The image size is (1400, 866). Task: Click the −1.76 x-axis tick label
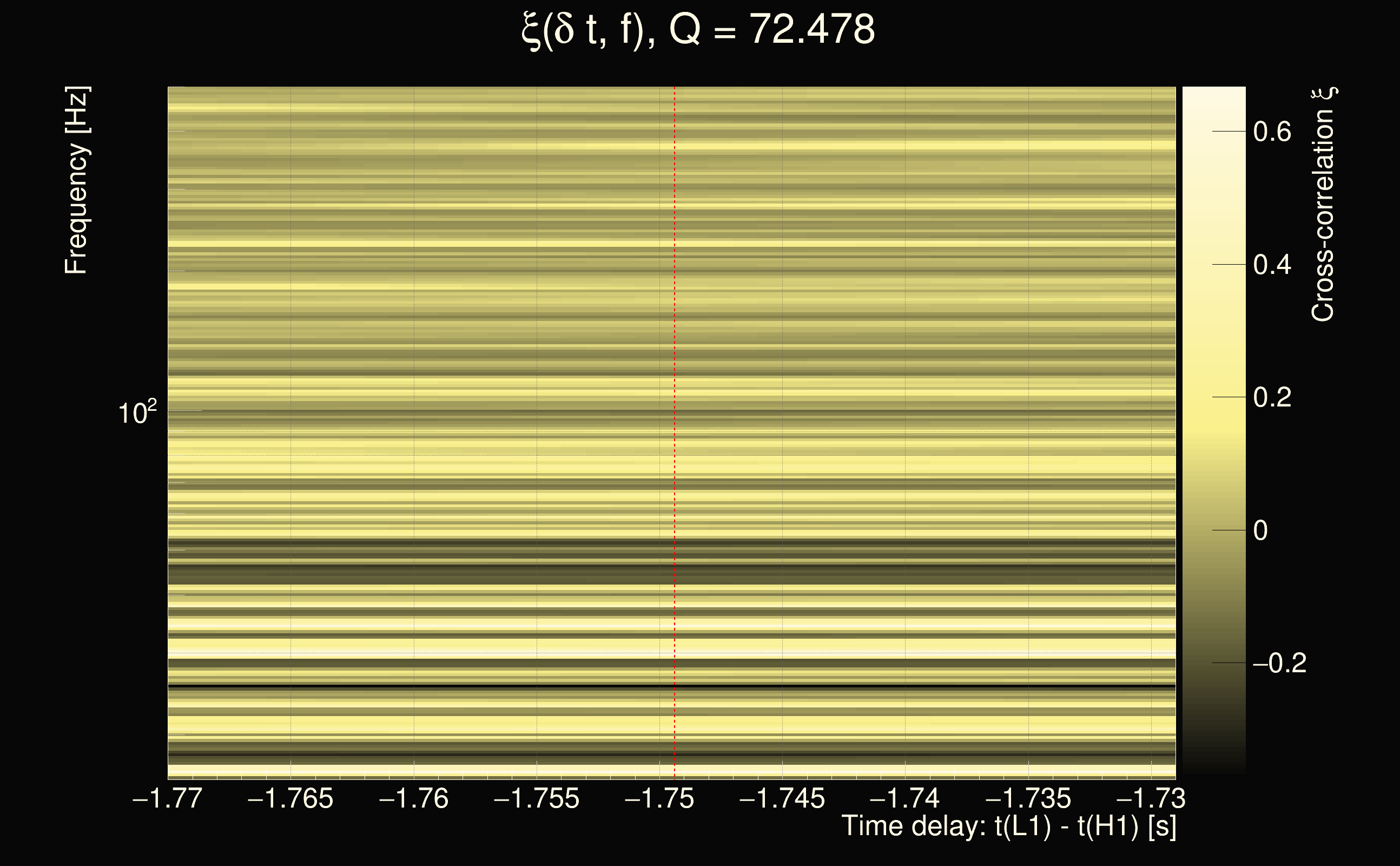(x=413, y=798)
